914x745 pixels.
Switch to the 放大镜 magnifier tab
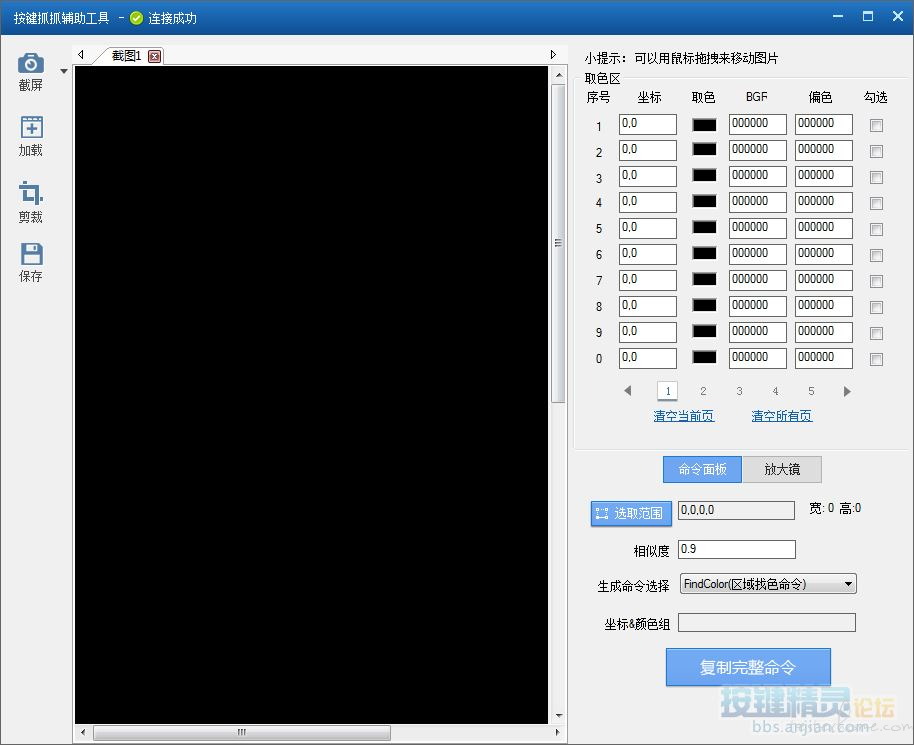pos(782,469)
